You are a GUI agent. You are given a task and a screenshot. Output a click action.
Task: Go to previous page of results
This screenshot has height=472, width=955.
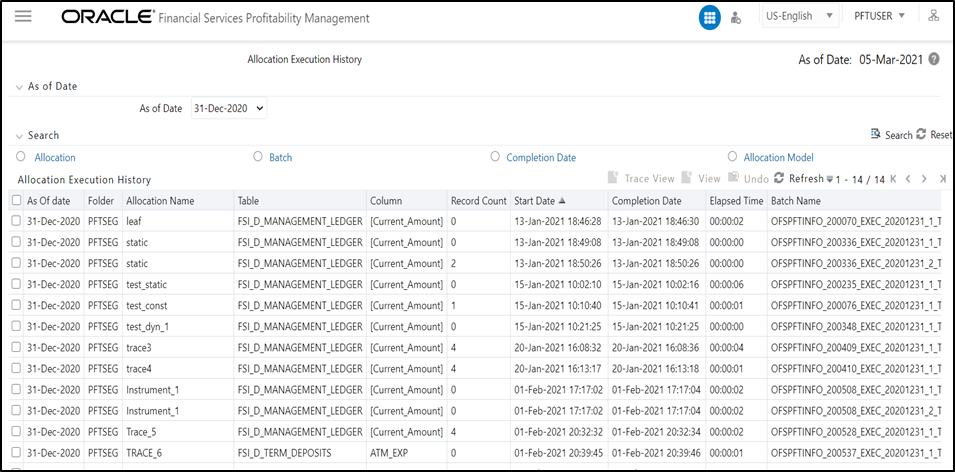coord(908,179)
